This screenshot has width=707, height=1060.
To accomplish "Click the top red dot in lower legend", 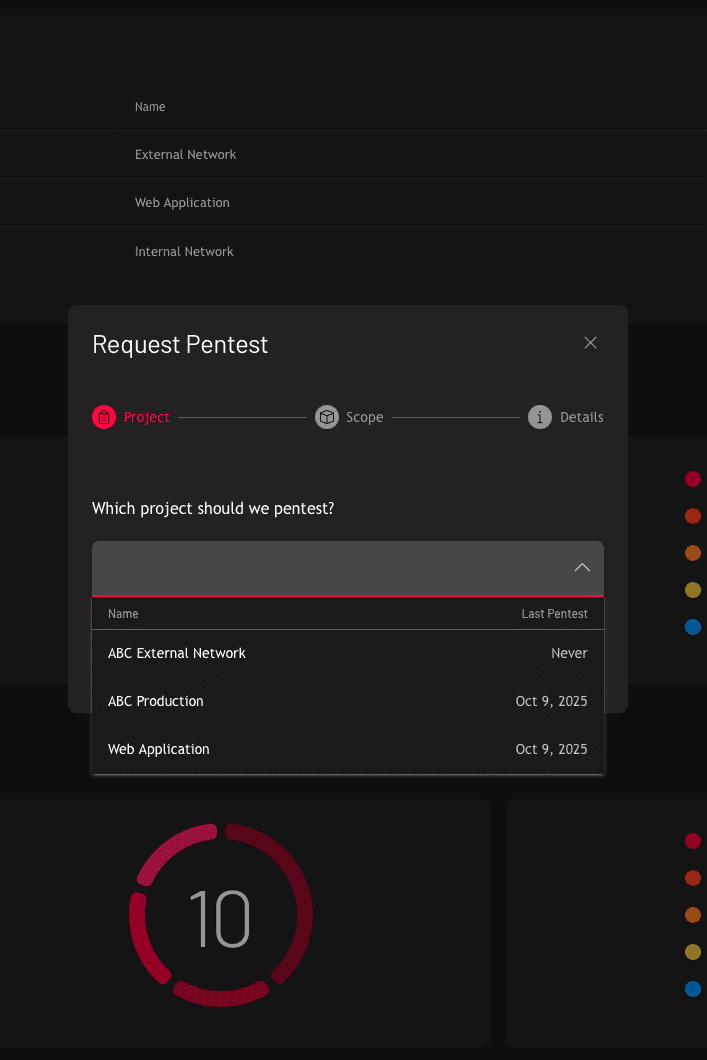I will 693,841.
